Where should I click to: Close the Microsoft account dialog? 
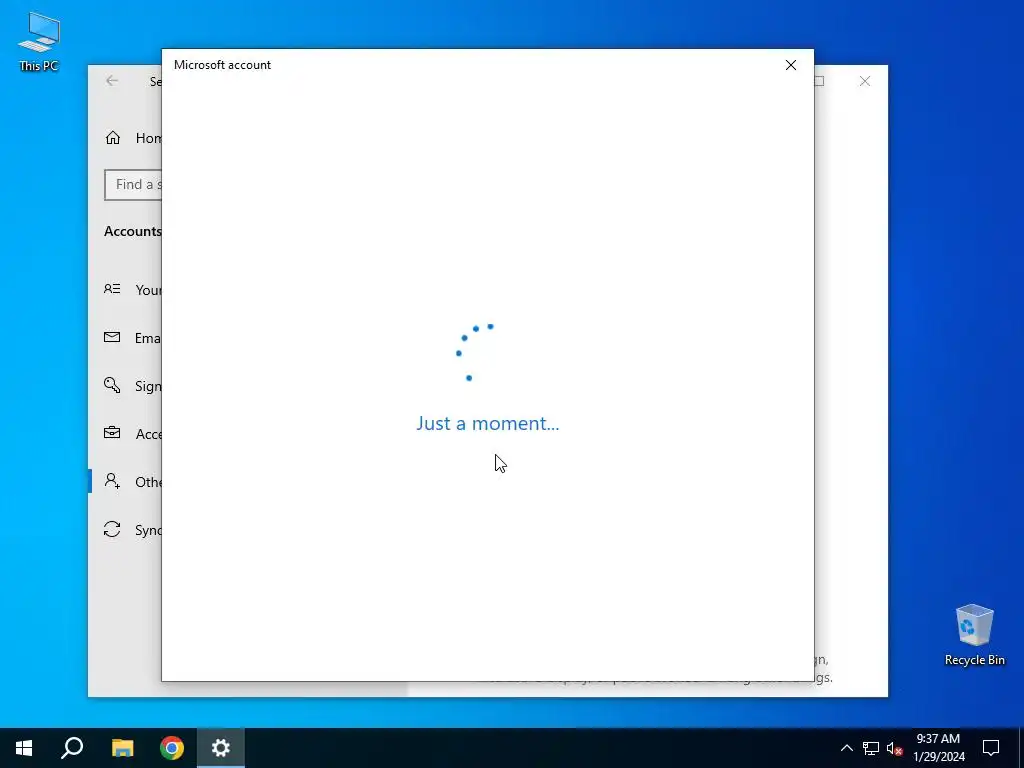790,65
